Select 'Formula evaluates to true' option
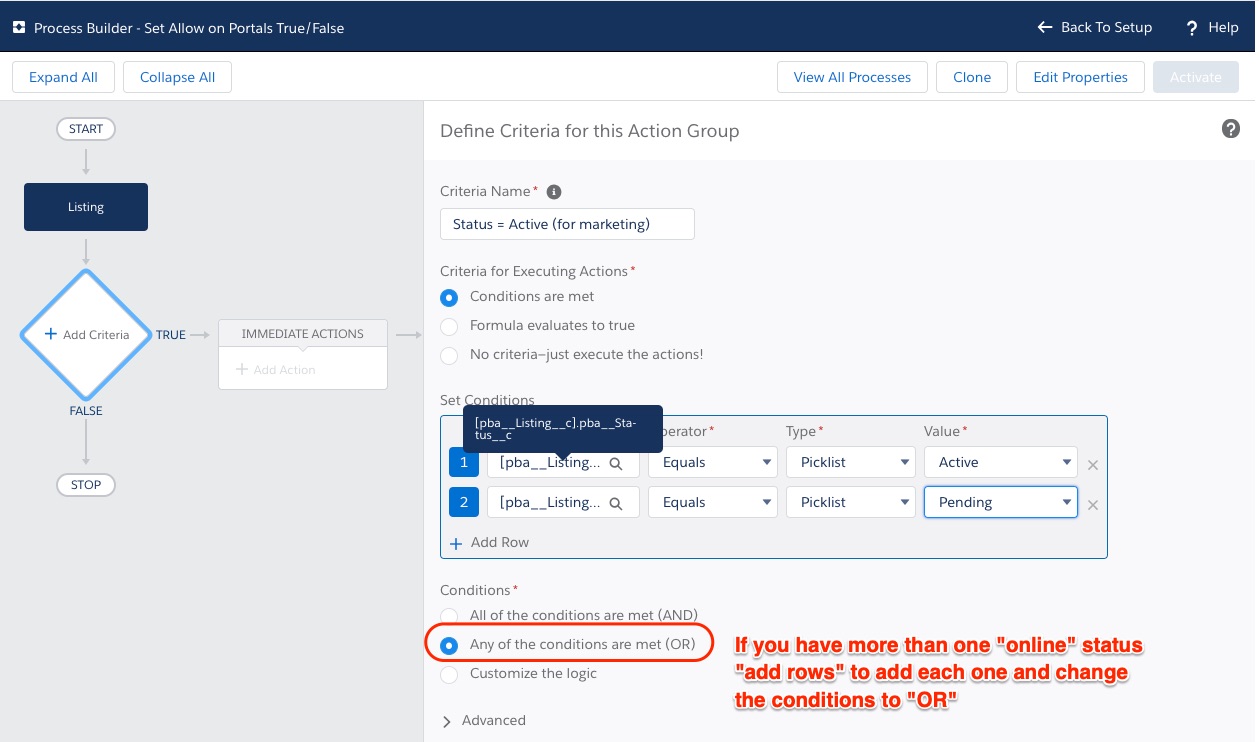 click(450, 326)
